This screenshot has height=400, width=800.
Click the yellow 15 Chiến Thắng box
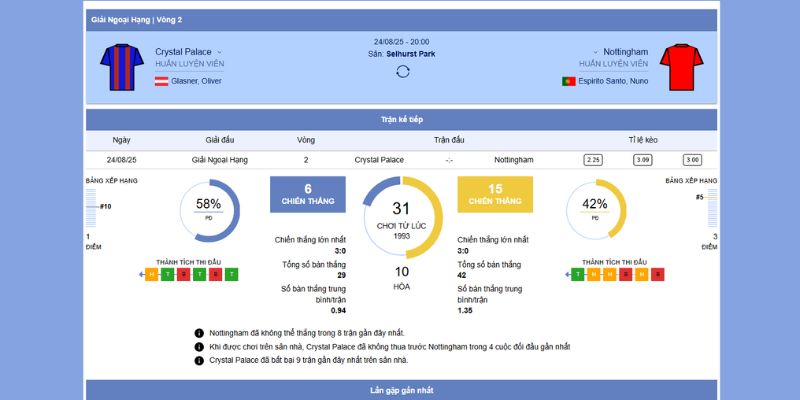(x=495, y=194)
